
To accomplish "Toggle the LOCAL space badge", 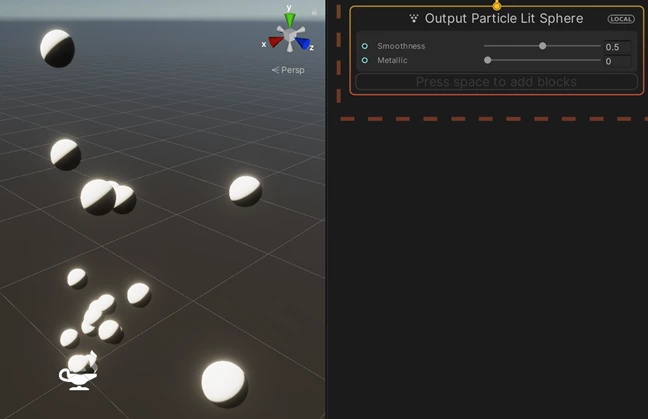I will click(x=621, y=19).
